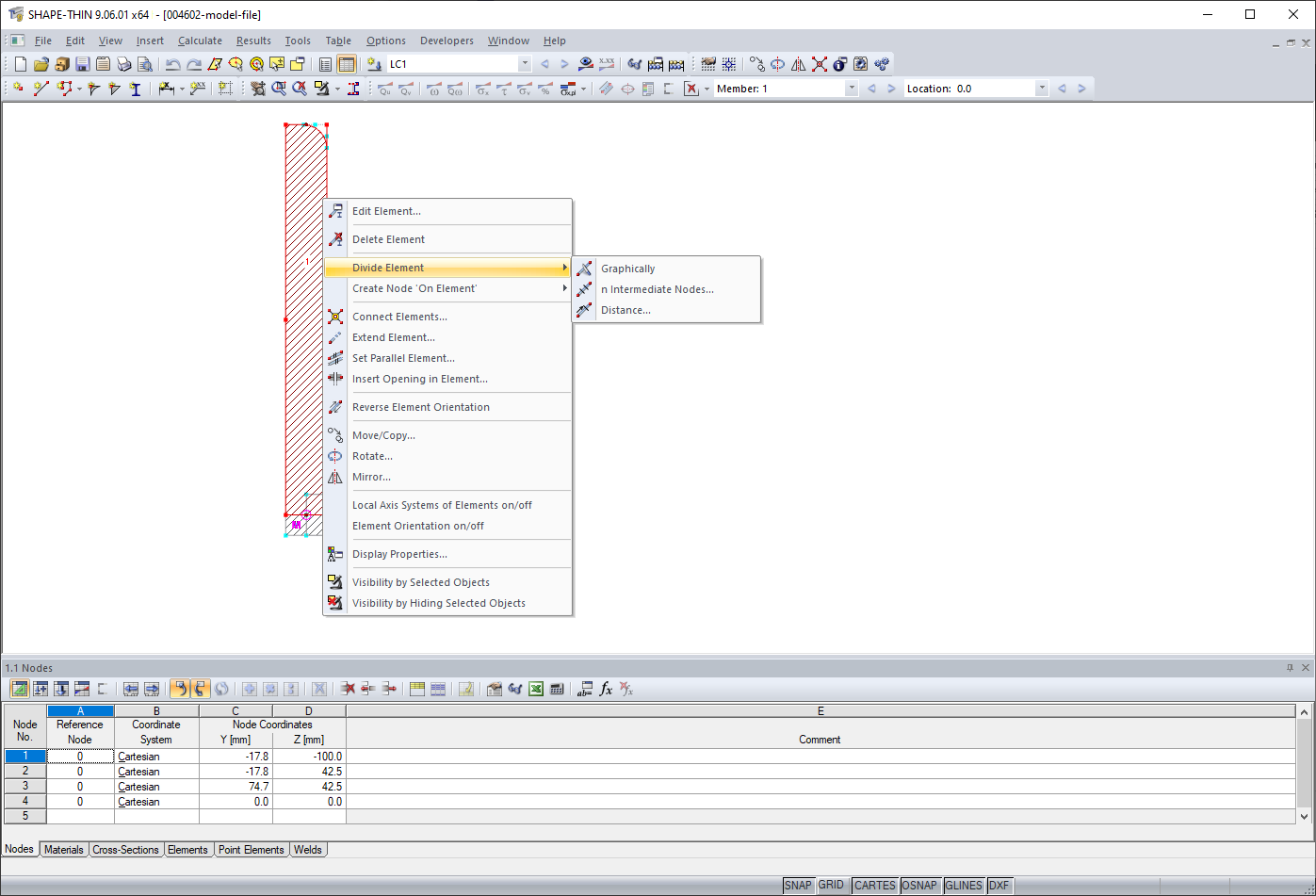Toggle OSNAP in the status bar

(x=919, y=886)
